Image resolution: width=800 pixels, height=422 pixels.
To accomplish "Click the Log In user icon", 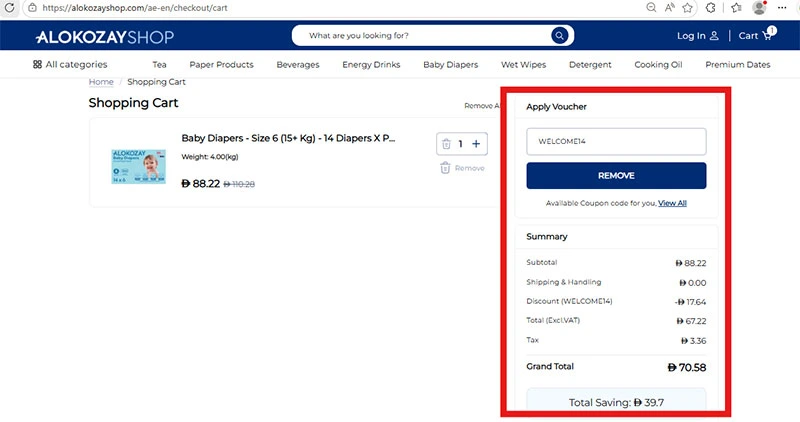I will tap(714, 36).
